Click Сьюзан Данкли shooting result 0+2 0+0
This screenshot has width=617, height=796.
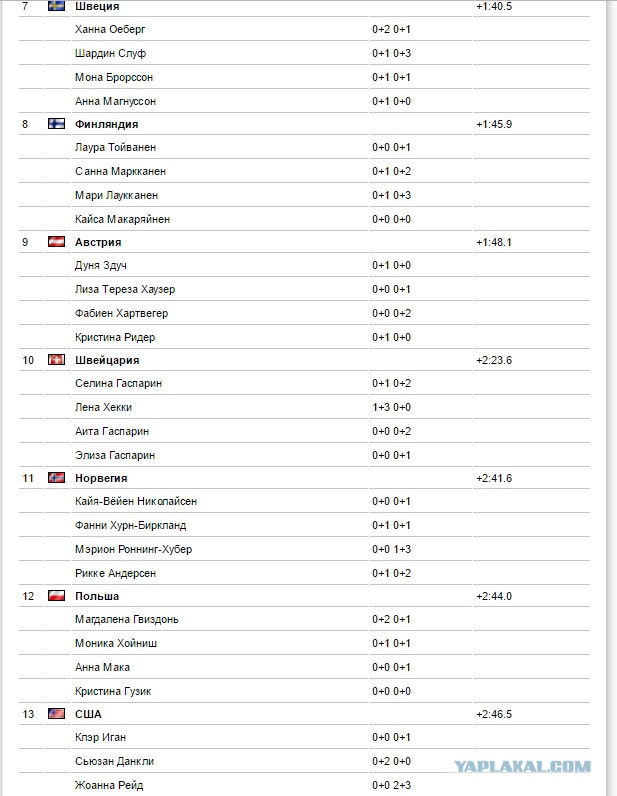(391, 761)
